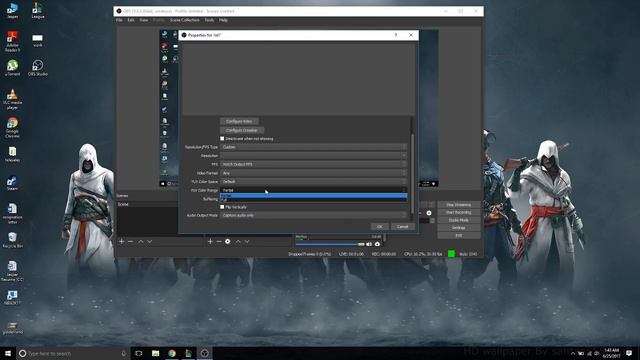Viewport: 640px width, 360px height.
Task: Adjust the mixer volume slider
Action: point(330,244)
